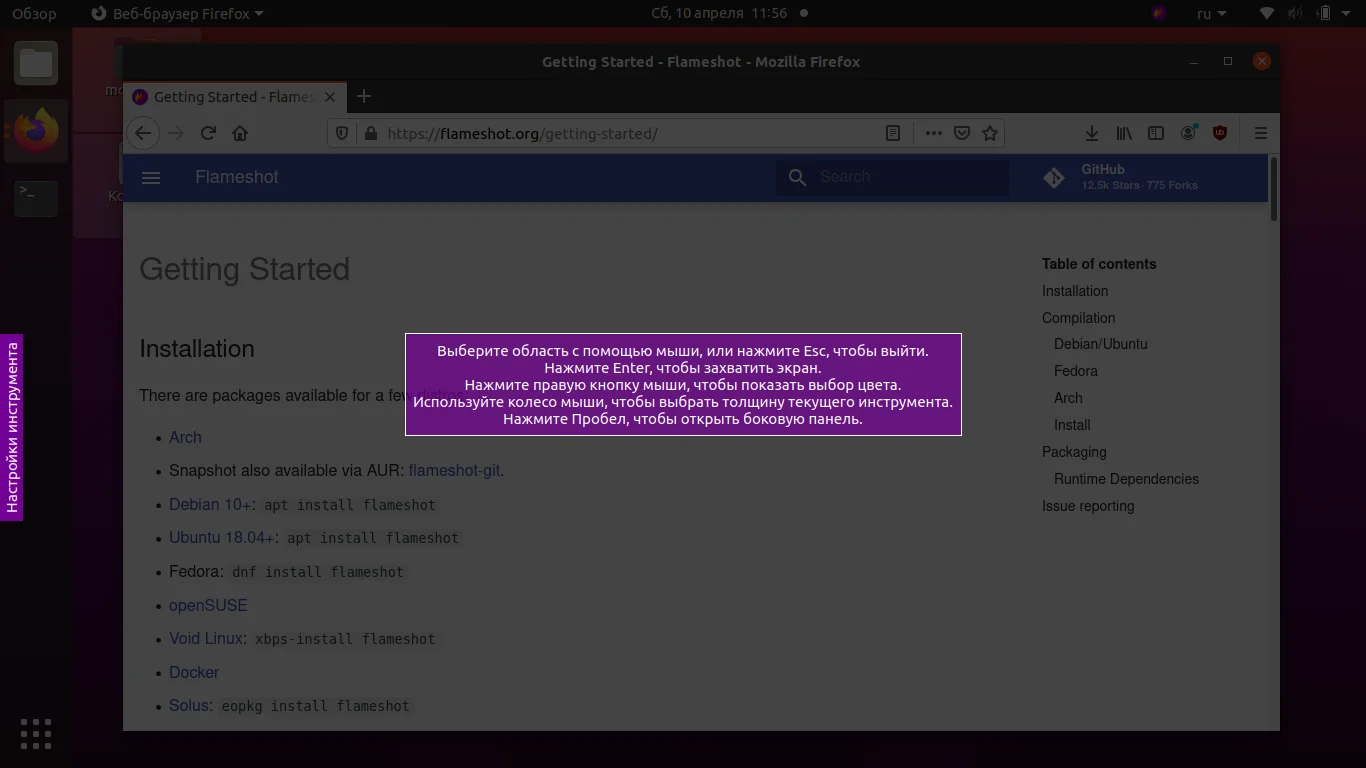Screen dimensions: 1366x768
Task: Go back with the Firefox back arrow
Action: pyautogui.click(x=143, y=133)
